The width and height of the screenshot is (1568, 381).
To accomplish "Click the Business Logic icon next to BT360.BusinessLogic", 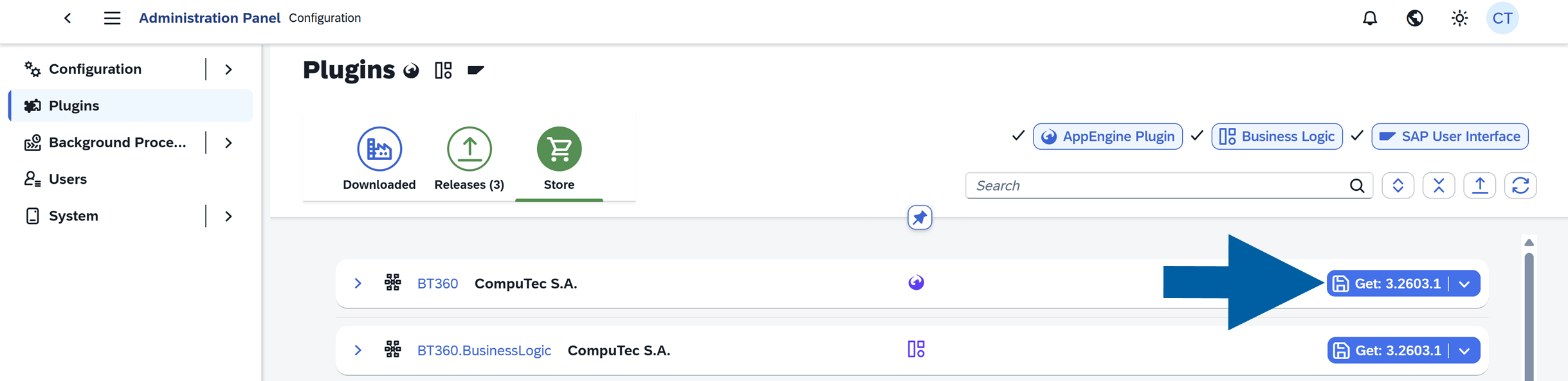I will pyautogui.click(x=917, y=350).
